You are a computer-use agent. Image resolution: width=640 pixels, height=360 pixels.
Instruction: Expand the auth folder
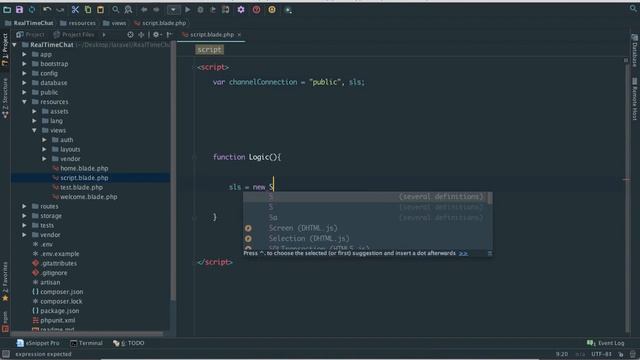pyautogui.click(x=44, y=140)
